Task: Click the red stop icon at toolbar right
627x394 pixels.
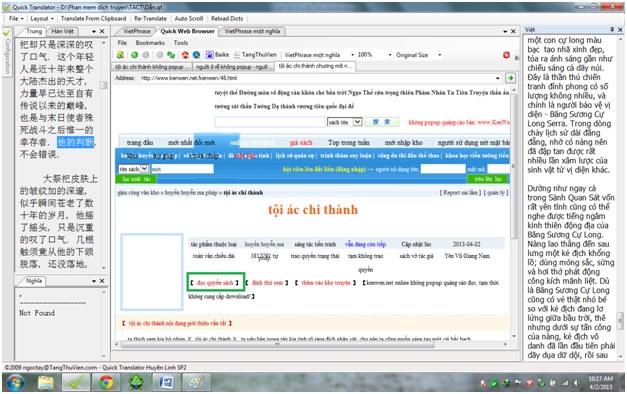Action: coord(506,55)
